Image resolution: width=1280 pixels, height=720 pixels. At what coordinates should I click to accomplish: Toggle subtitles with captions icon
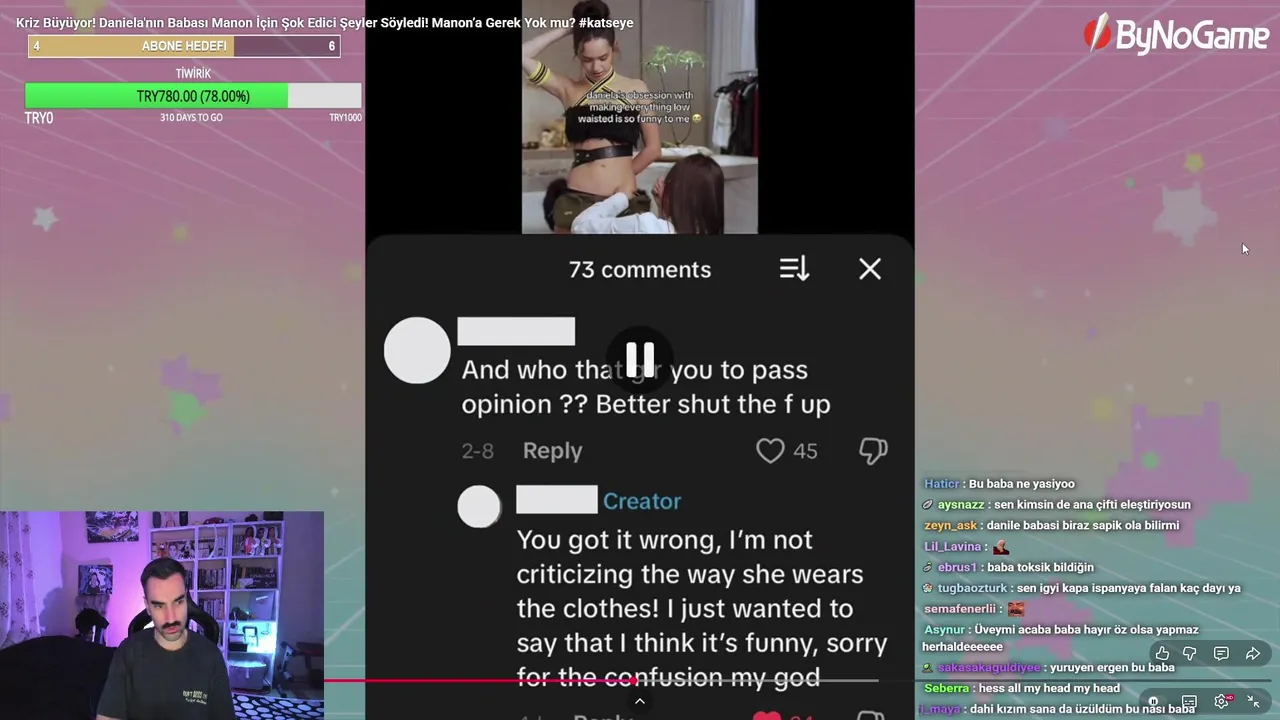[1189, 702]
